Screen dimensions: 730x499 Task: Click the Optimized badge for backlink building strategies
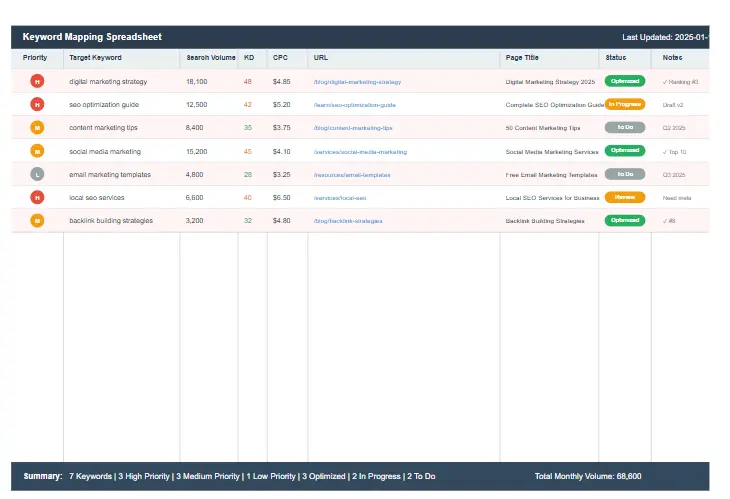click(x=625, y=220)
